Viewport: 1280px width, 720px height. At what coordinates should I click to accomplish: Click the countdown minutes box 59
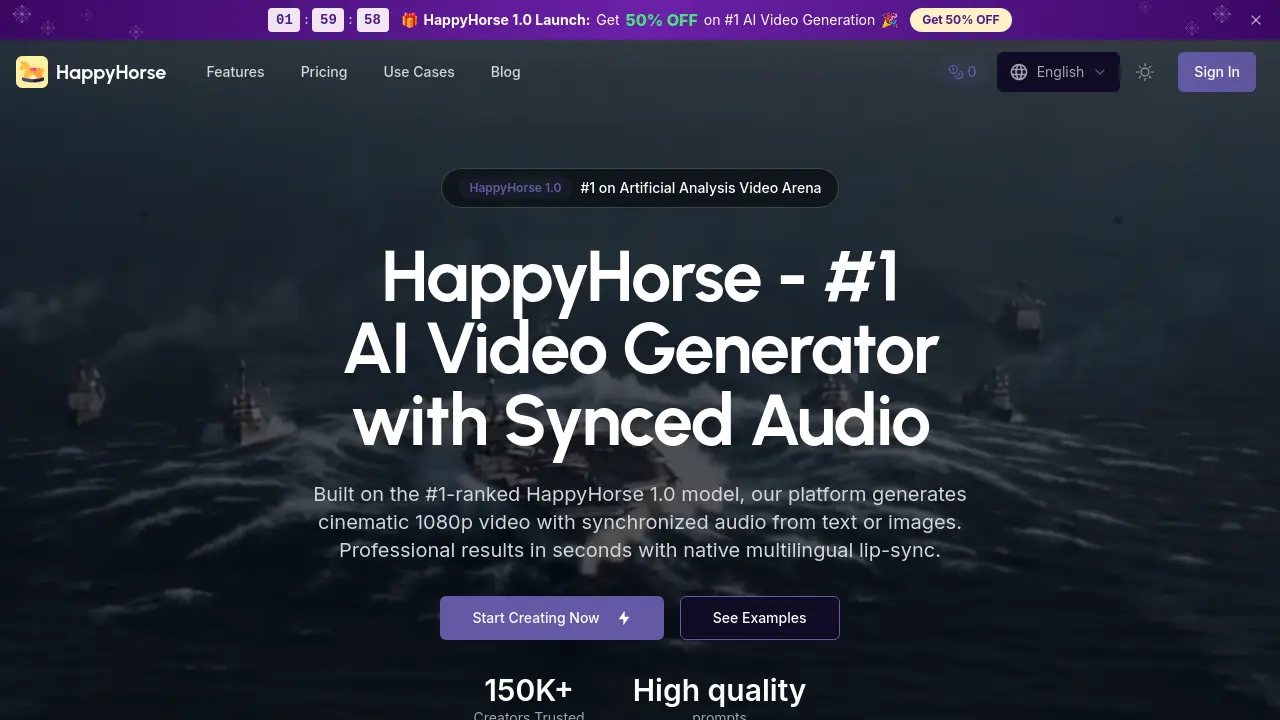point(328,20)
